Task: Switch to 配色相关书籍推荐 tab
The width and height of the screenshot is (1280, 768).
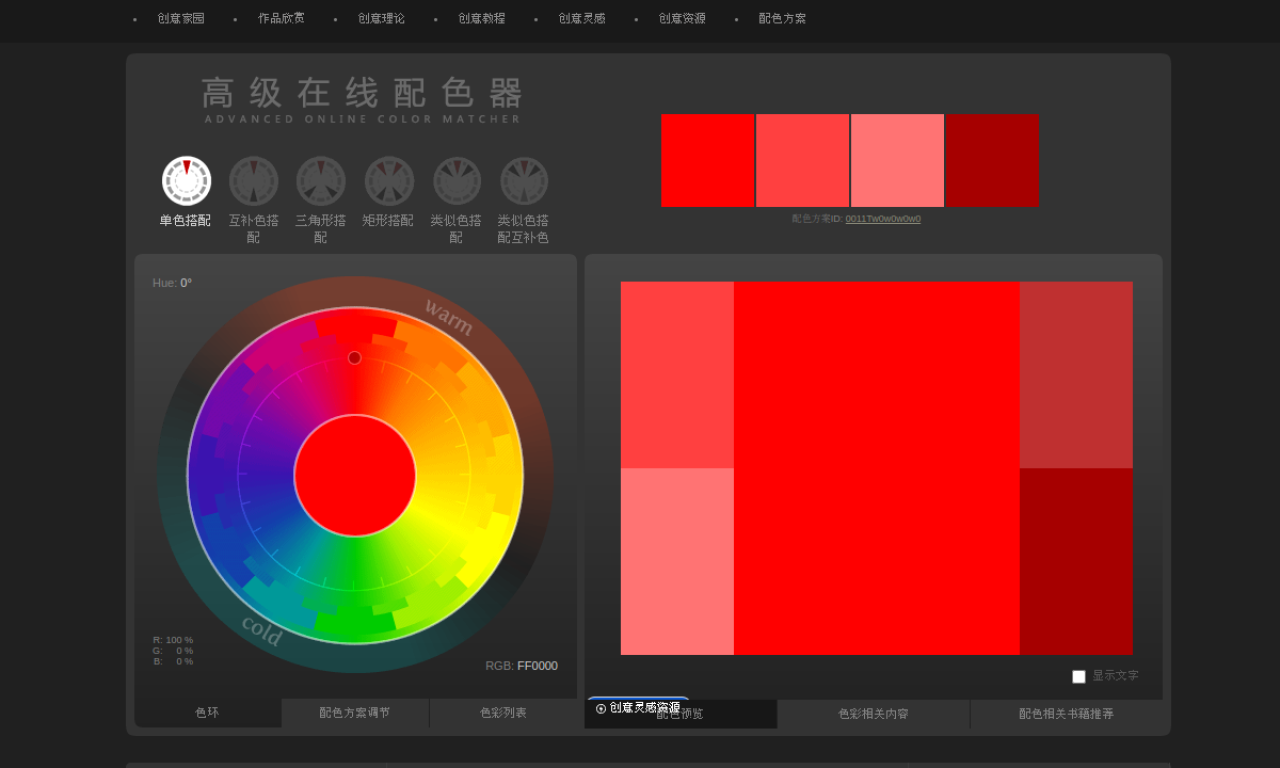Action: click(1066, 714)
